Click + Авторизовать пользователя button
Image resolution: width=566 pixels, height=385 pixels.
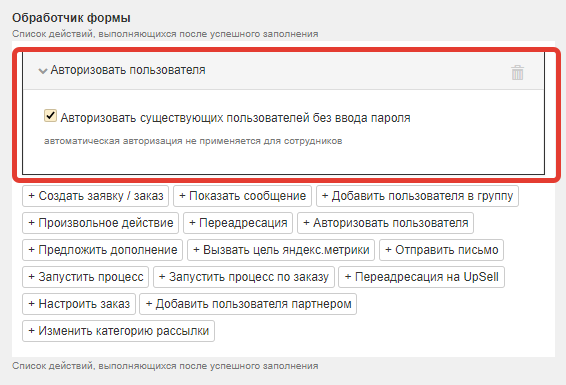tap(386, 223)
